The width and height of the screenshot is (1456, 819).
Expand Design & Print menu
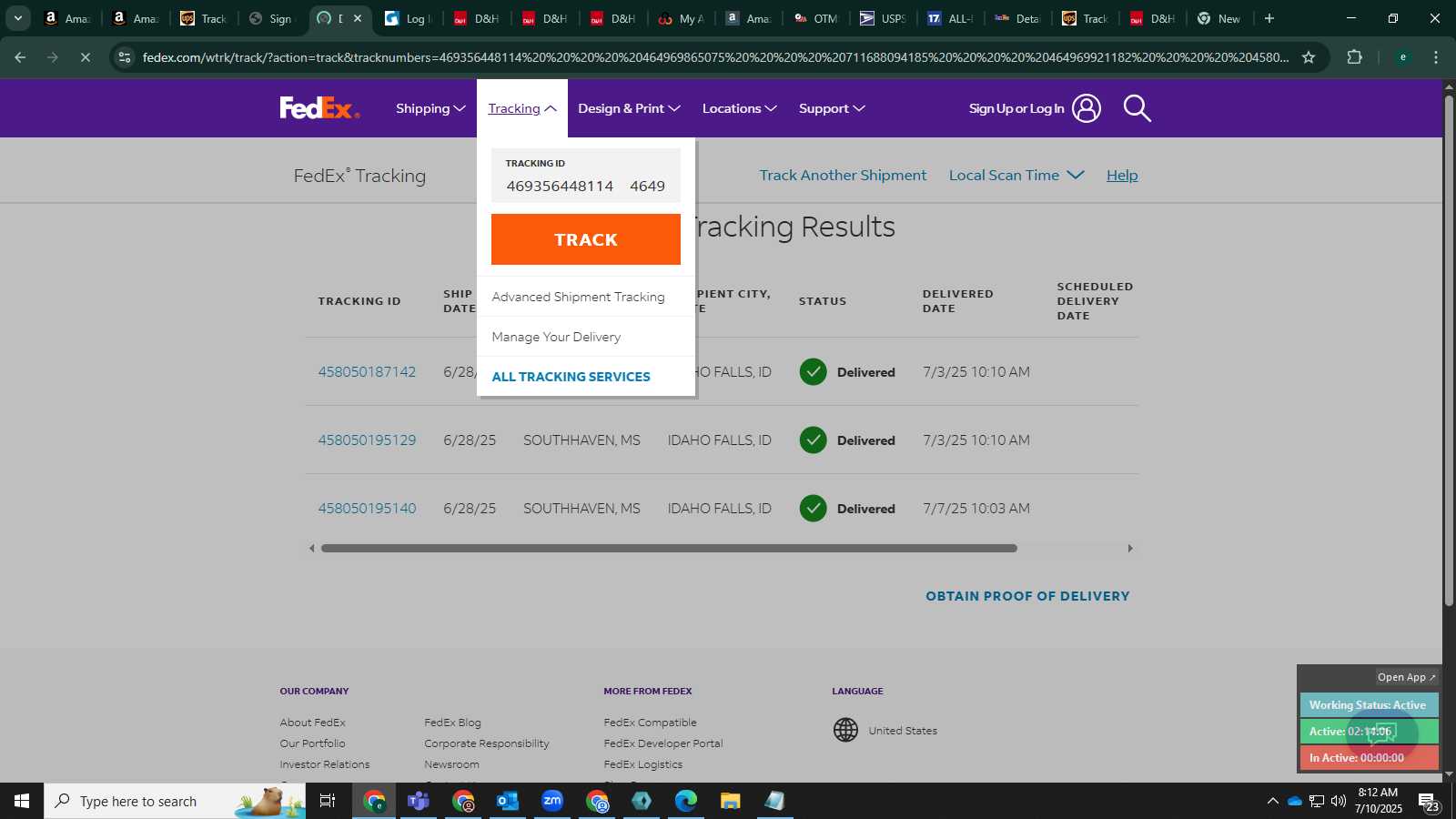629,108
